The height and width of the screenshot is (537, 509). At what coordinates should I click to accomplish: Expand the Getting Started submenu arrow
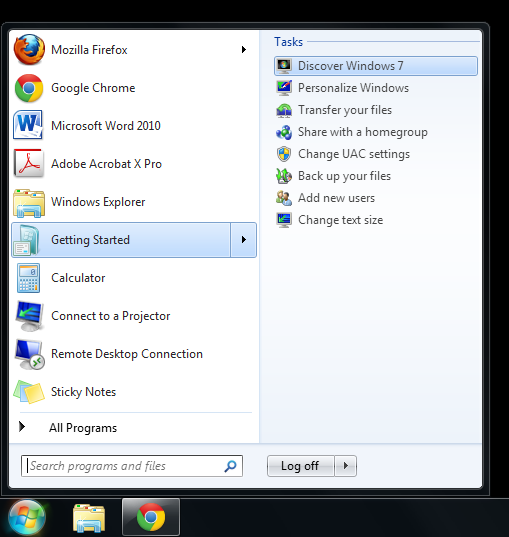tap(244, 240)
